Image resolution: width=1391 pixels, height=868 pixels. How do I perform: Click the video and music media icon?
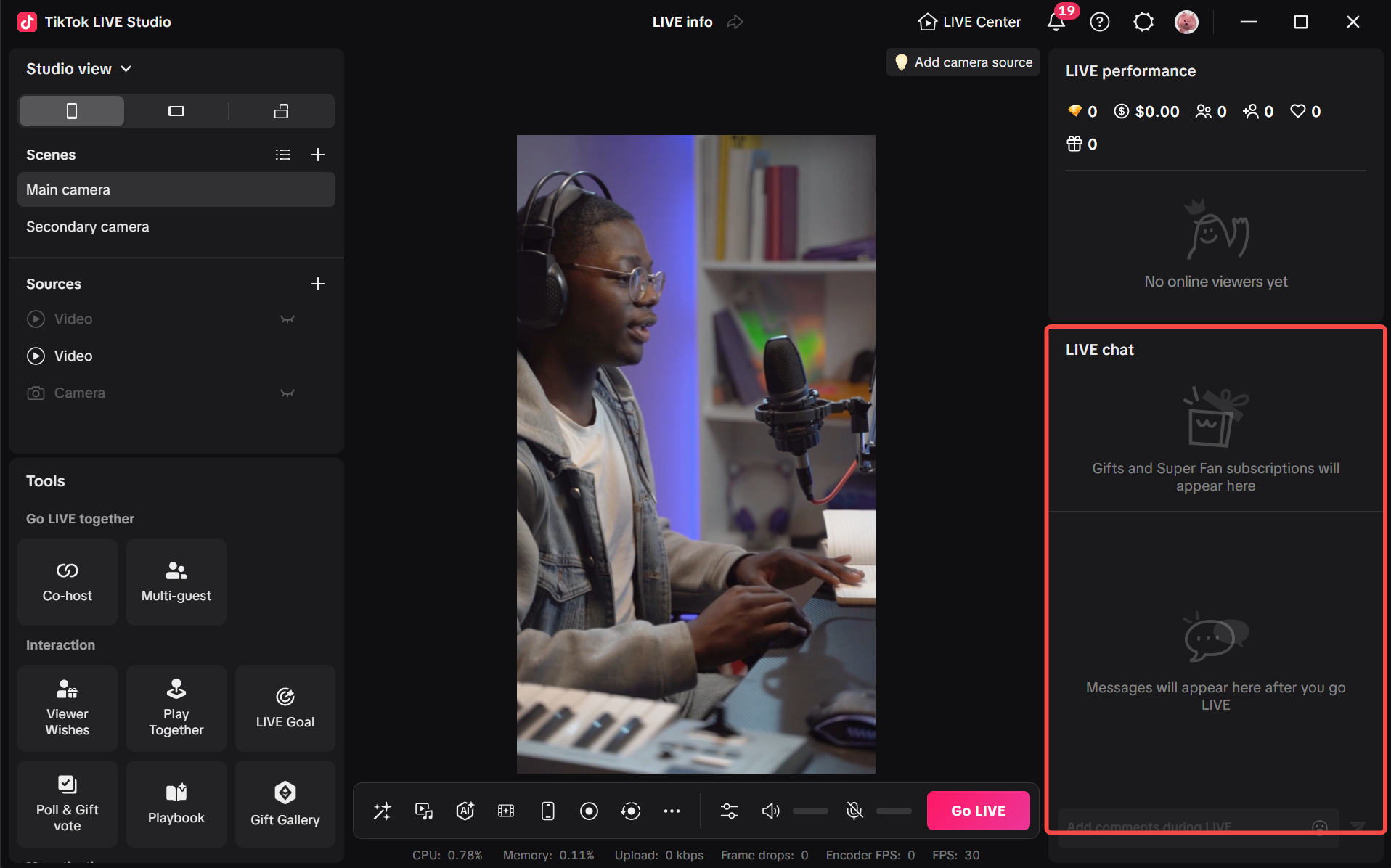[x=423, y=811]
